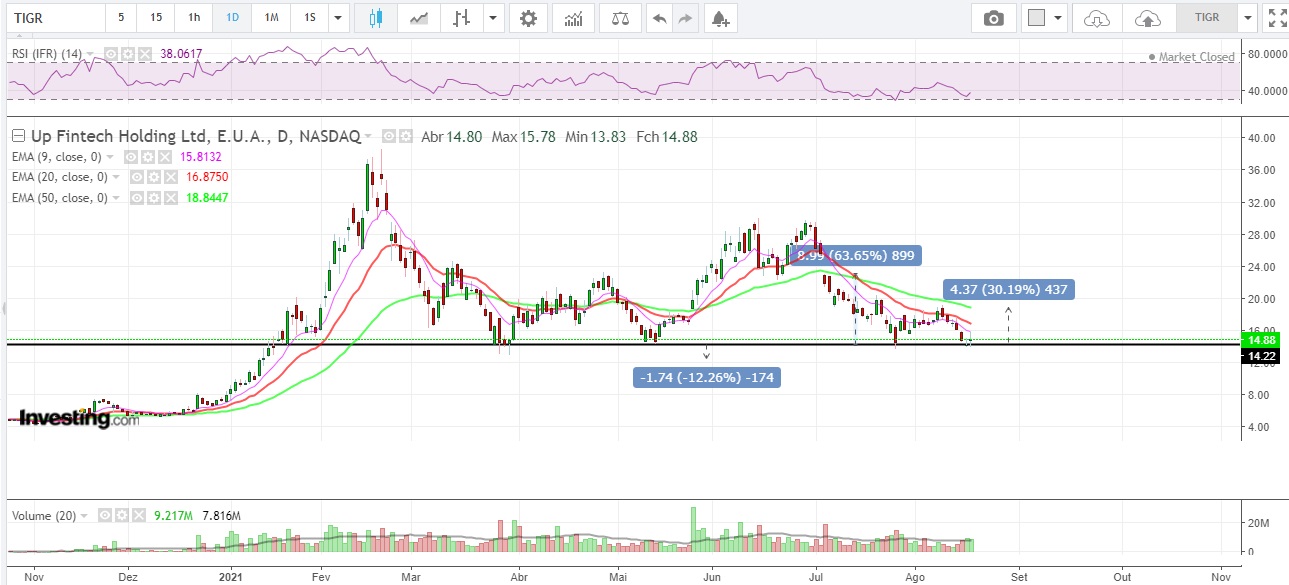Screen dimensions: 1289x585
Task: Collapse the Up Fintech Holding legend box
Action: (x=17, y=136)
